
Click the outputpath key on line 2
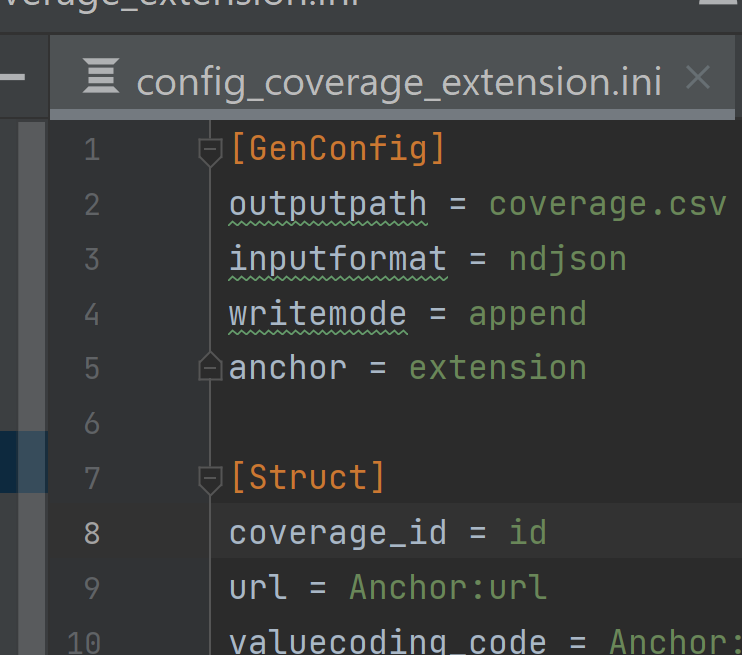pyautogui.click(x=328, y=204)
